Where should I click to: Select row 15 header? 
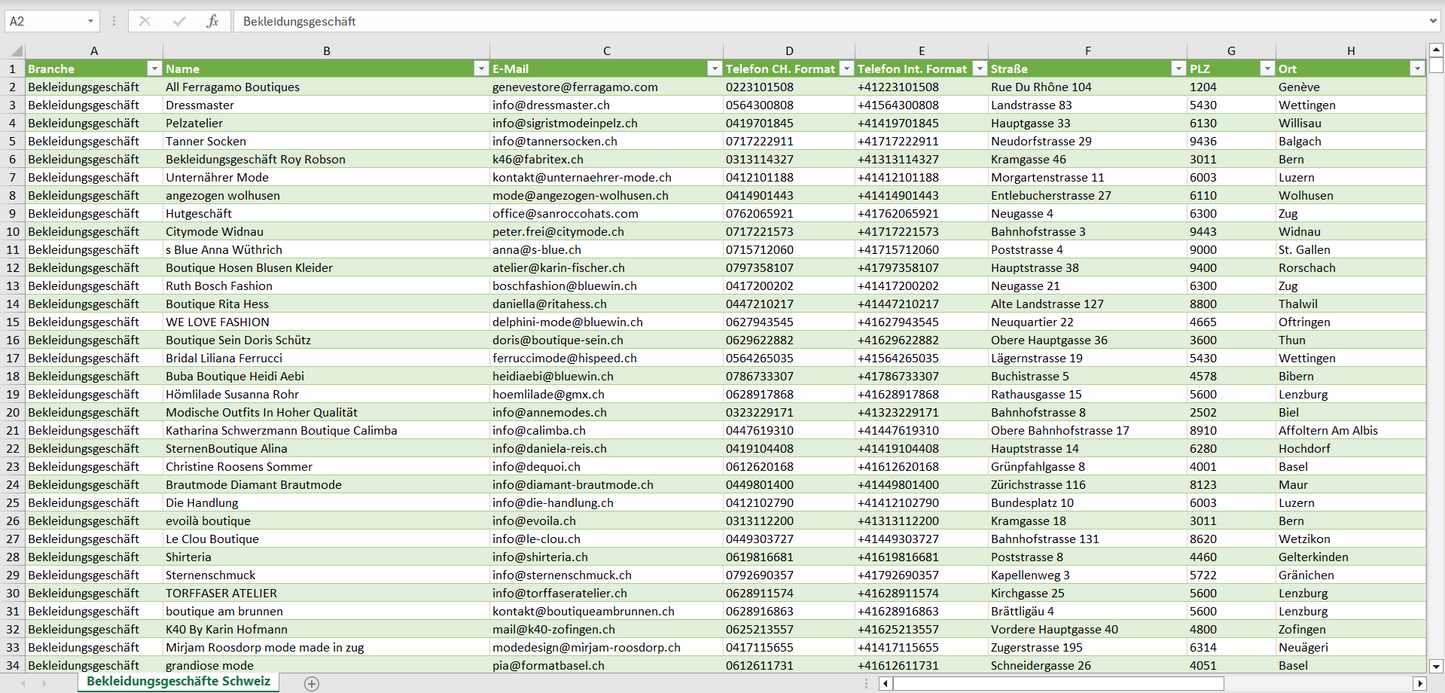[x=13, y=322]
